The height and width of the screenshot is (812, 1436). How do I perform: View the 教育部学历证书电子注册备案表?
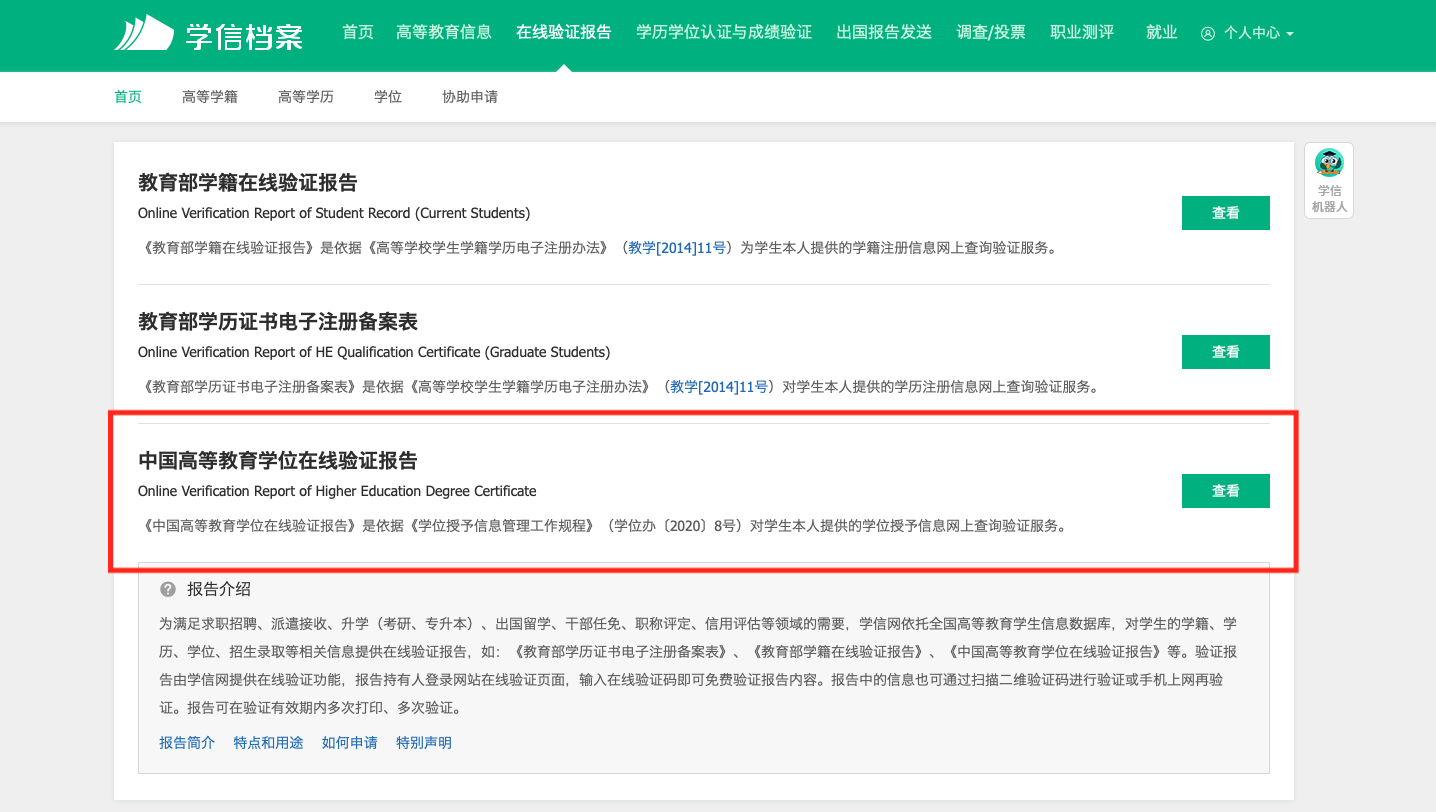pyautogui.click(x=1225, y=352)
